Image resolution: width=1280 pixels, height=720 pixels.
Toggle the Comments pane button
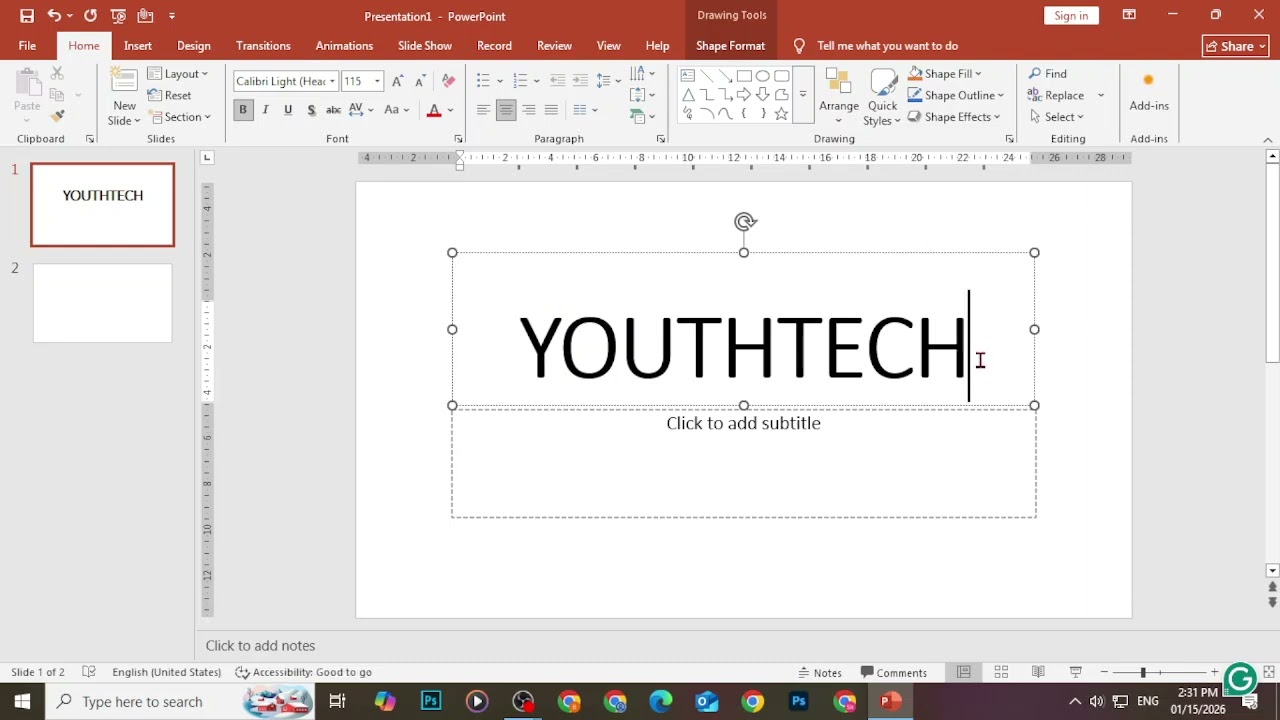pos(894,672)
